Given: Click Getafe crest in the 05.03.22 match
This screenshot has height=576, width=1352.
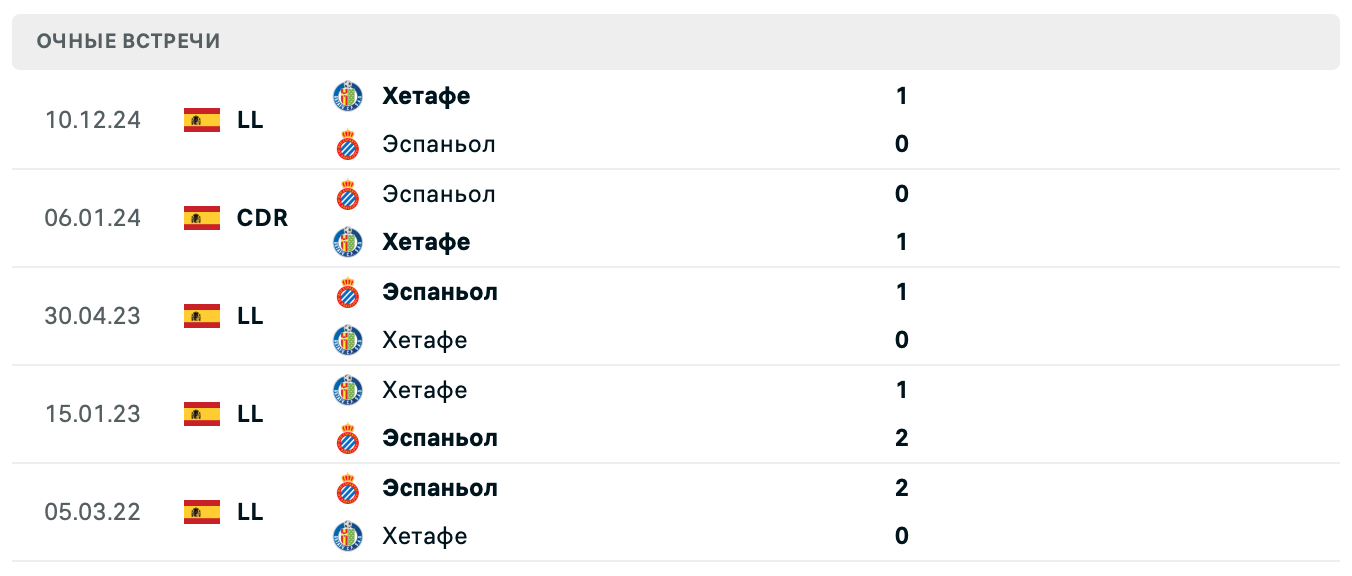Looking at the screenshot, I should coord(347,536).
